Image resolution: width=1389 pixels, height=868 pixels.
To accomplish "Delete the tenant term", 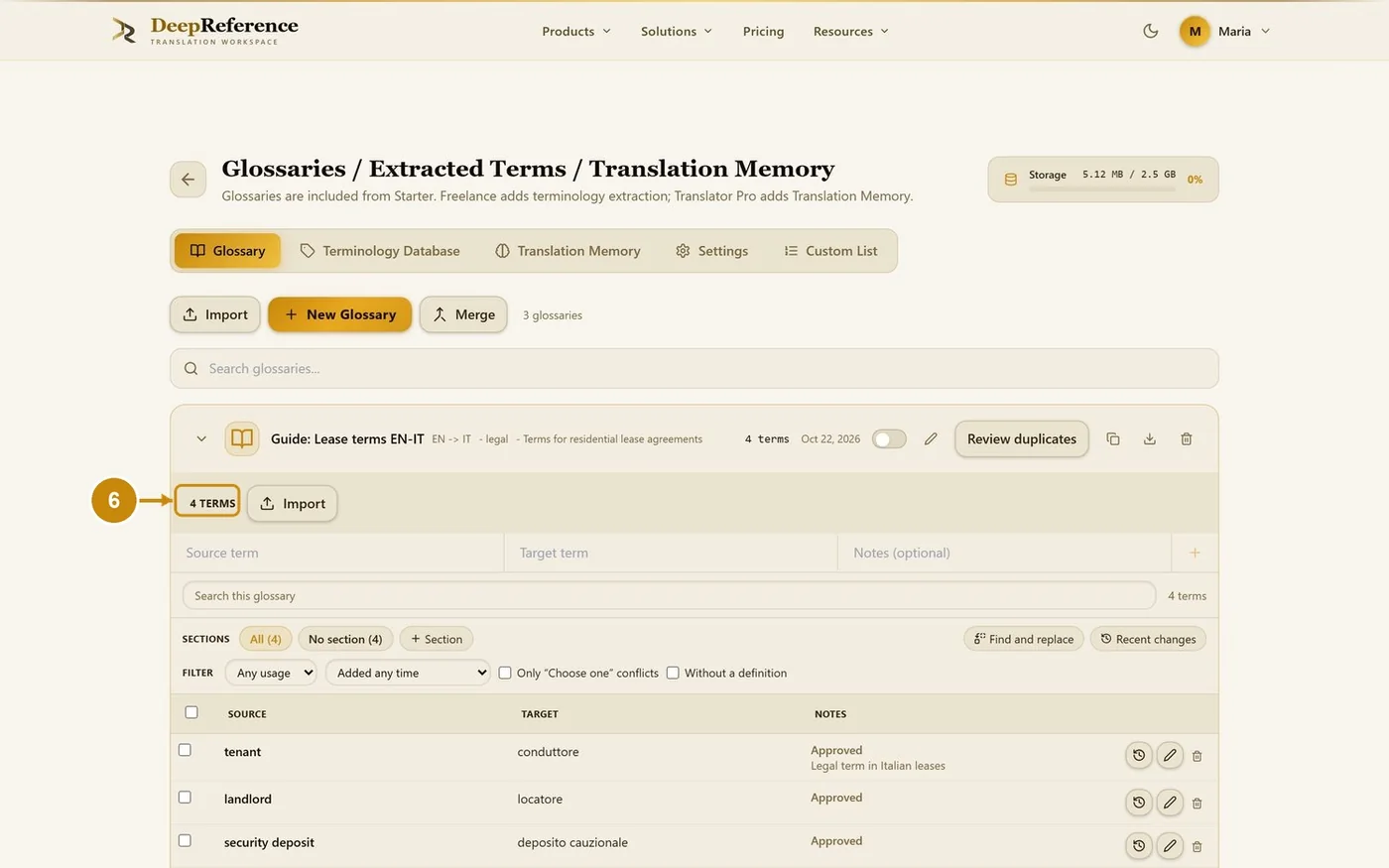I will pyautogui.click(x=1197, y=756).
